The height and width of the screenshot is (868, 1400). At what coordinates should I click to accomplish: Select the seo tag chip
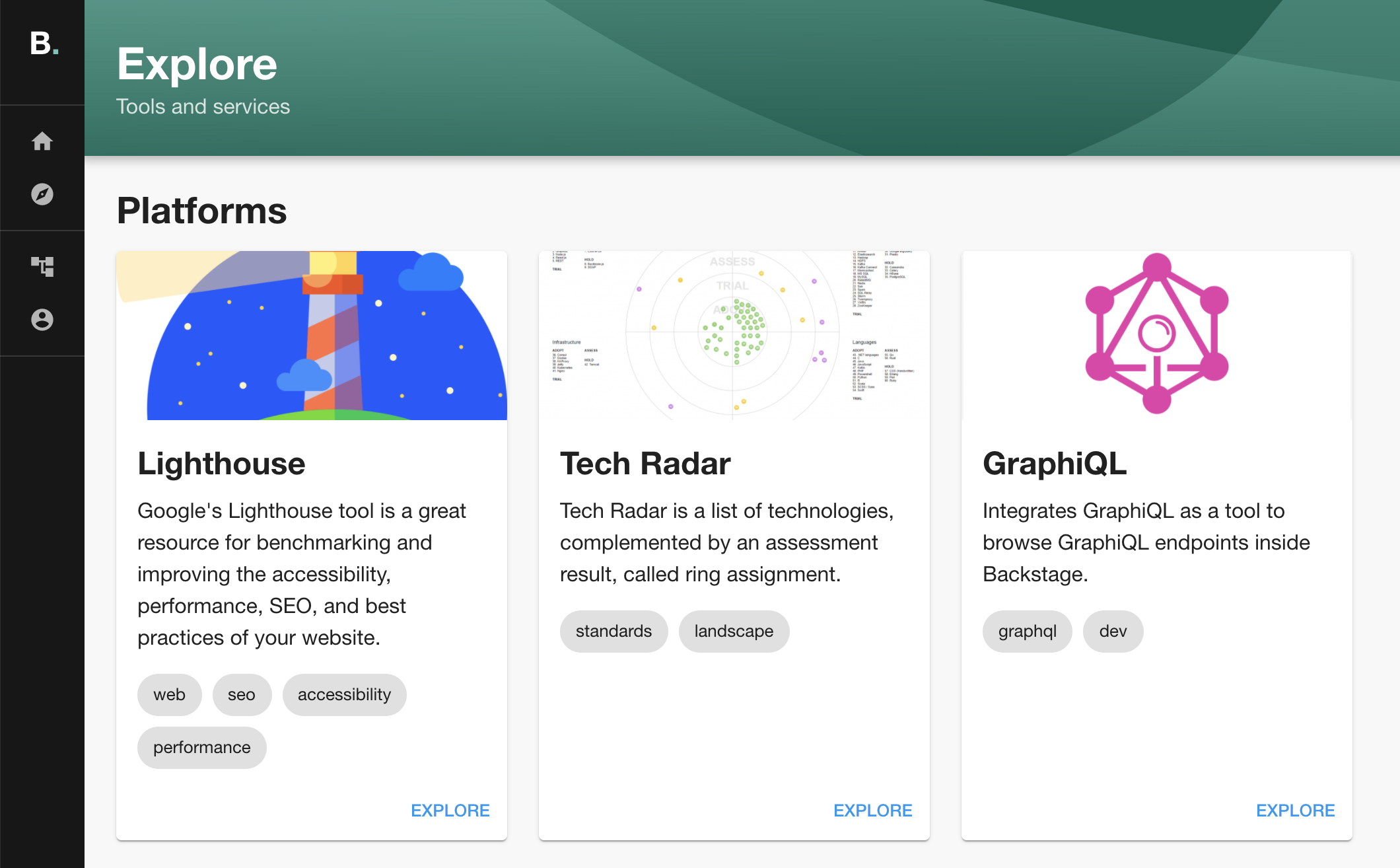[242, 694]
